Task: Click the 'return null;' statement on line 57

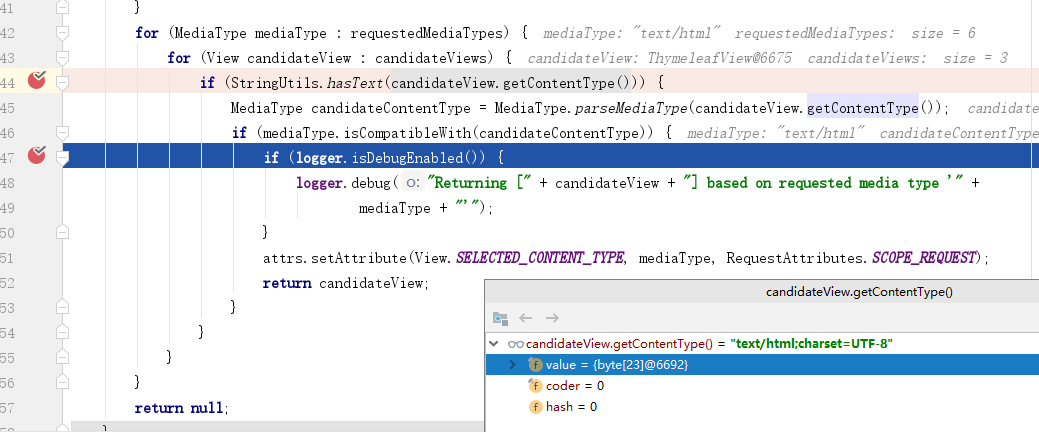Action: (182, 408)
